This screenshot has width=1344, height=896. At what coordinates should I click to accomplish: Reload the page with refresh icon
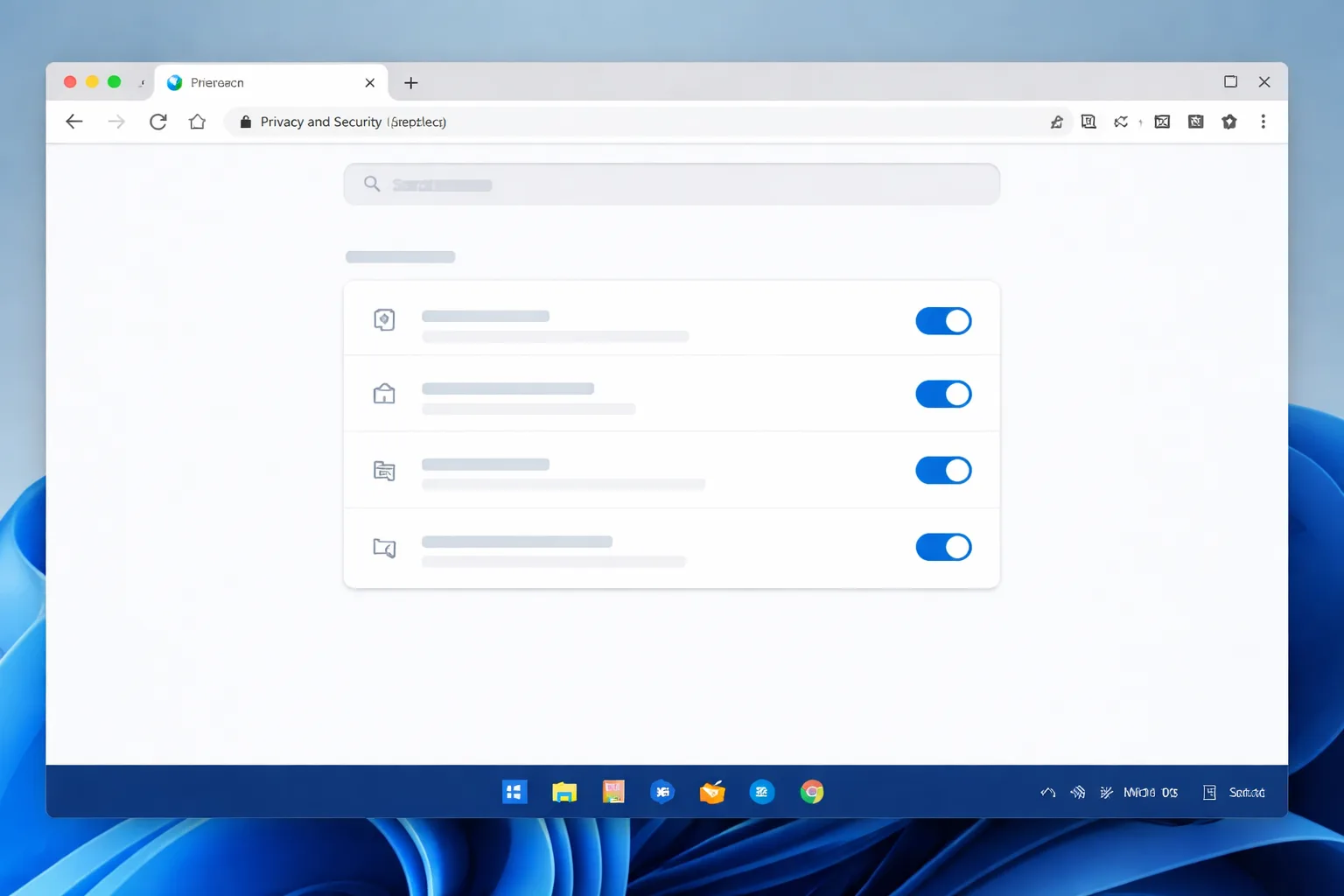coord(157,122)
